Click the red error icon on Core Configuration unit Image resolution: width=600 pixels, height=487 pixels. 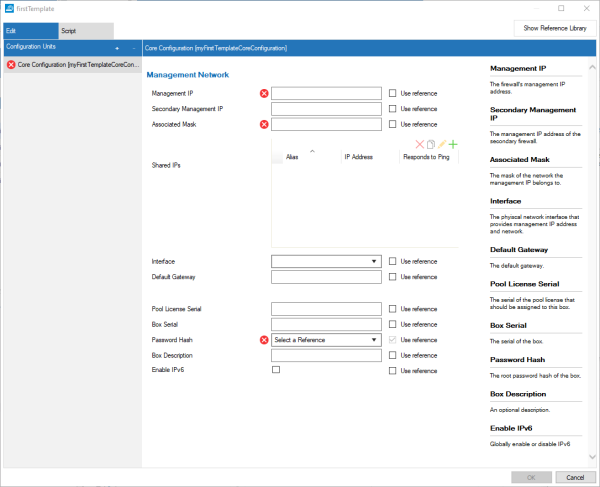(11, 65)
